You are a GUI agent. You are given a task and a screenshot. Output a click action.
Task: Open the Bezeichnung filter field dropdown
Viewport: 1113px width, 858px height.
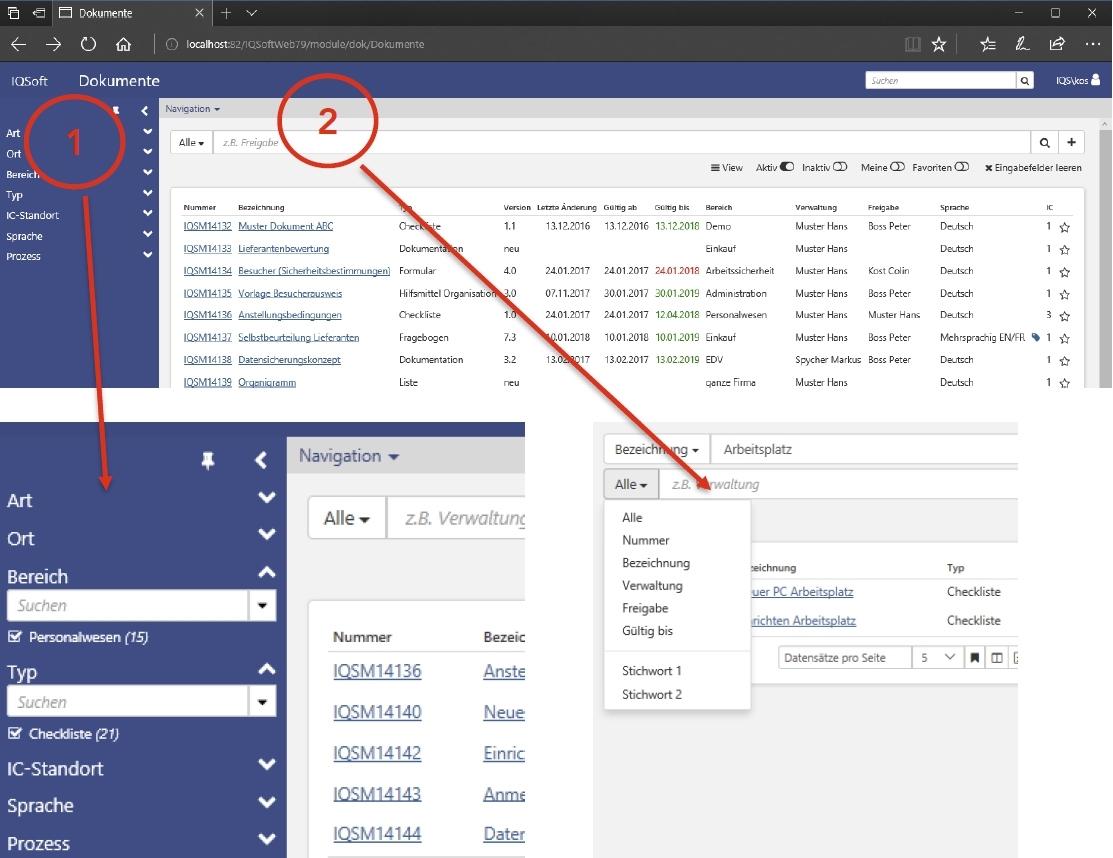(x=657, y=449)
